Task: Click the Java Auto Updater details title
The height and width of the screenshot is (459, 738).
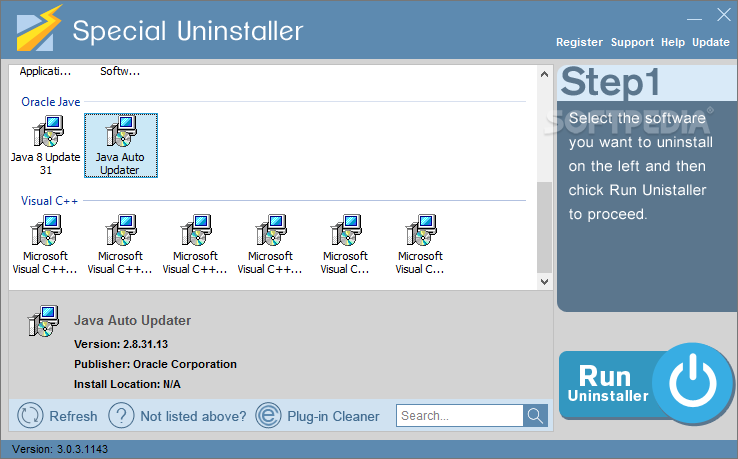Action: pos(132,321)
